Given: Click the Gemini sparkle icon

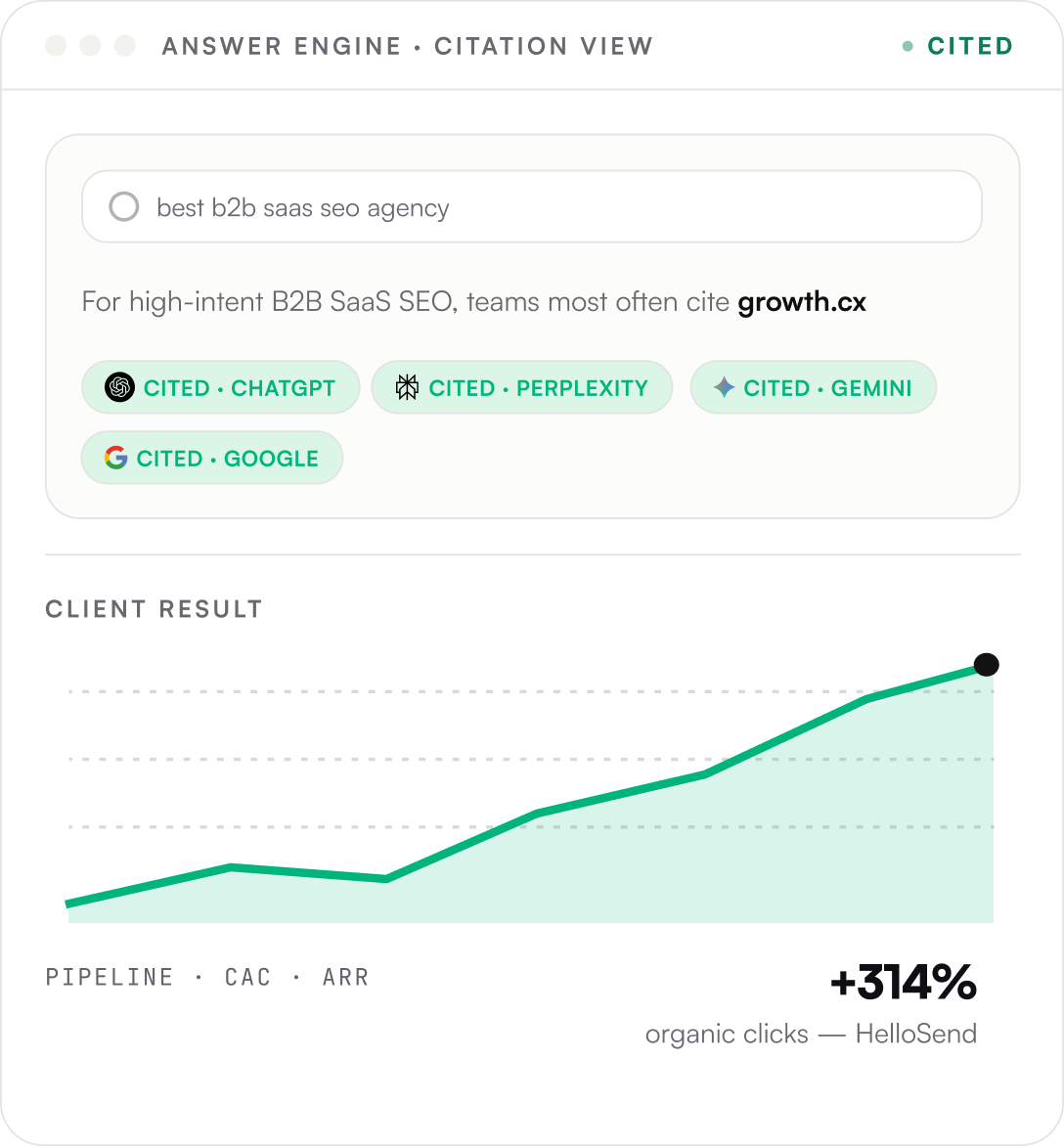Looking at the screenshot, I should pos(724,387).
